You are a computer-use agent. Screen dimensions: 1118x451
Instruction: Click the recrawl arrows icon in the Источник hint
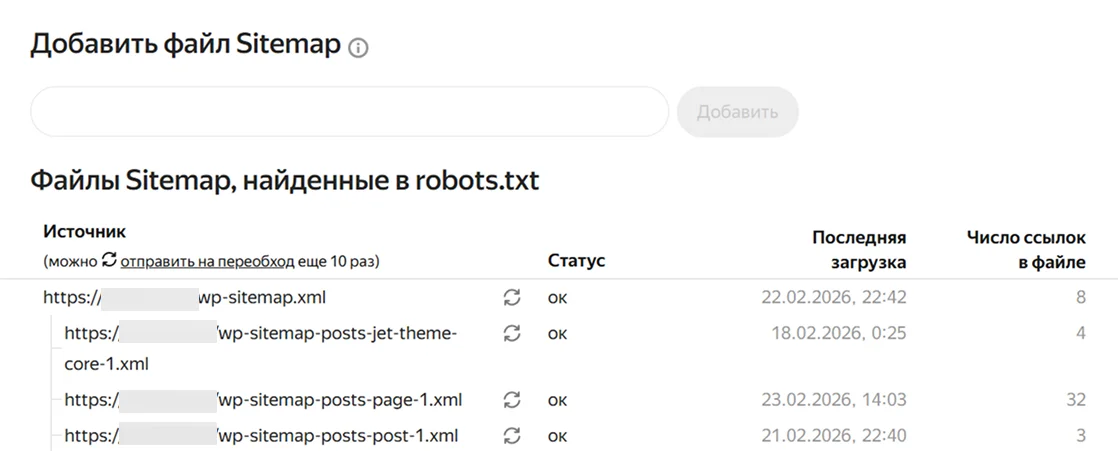point(109,260)
